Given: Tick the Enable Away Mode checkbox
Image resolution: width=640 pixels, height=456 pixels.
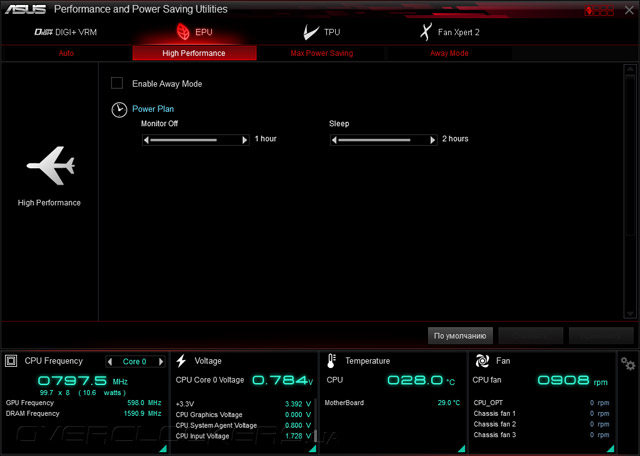Looking at the screenshot, I should tap(117, 83).
